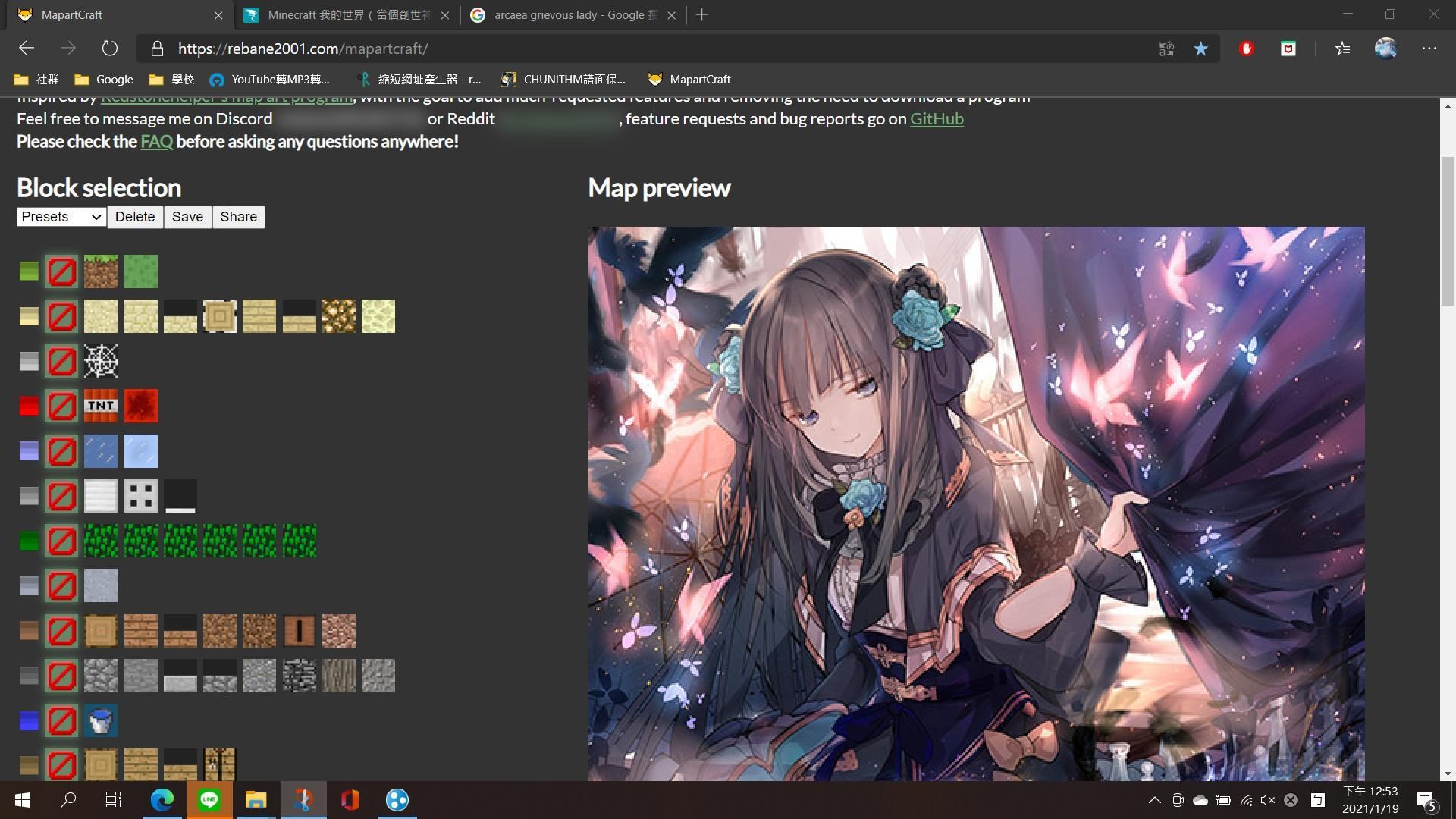The height and width of the screenshot is (819, 1456).
Task: Open YouTube轉MP3 bookmark
Action: click(269, 79)
